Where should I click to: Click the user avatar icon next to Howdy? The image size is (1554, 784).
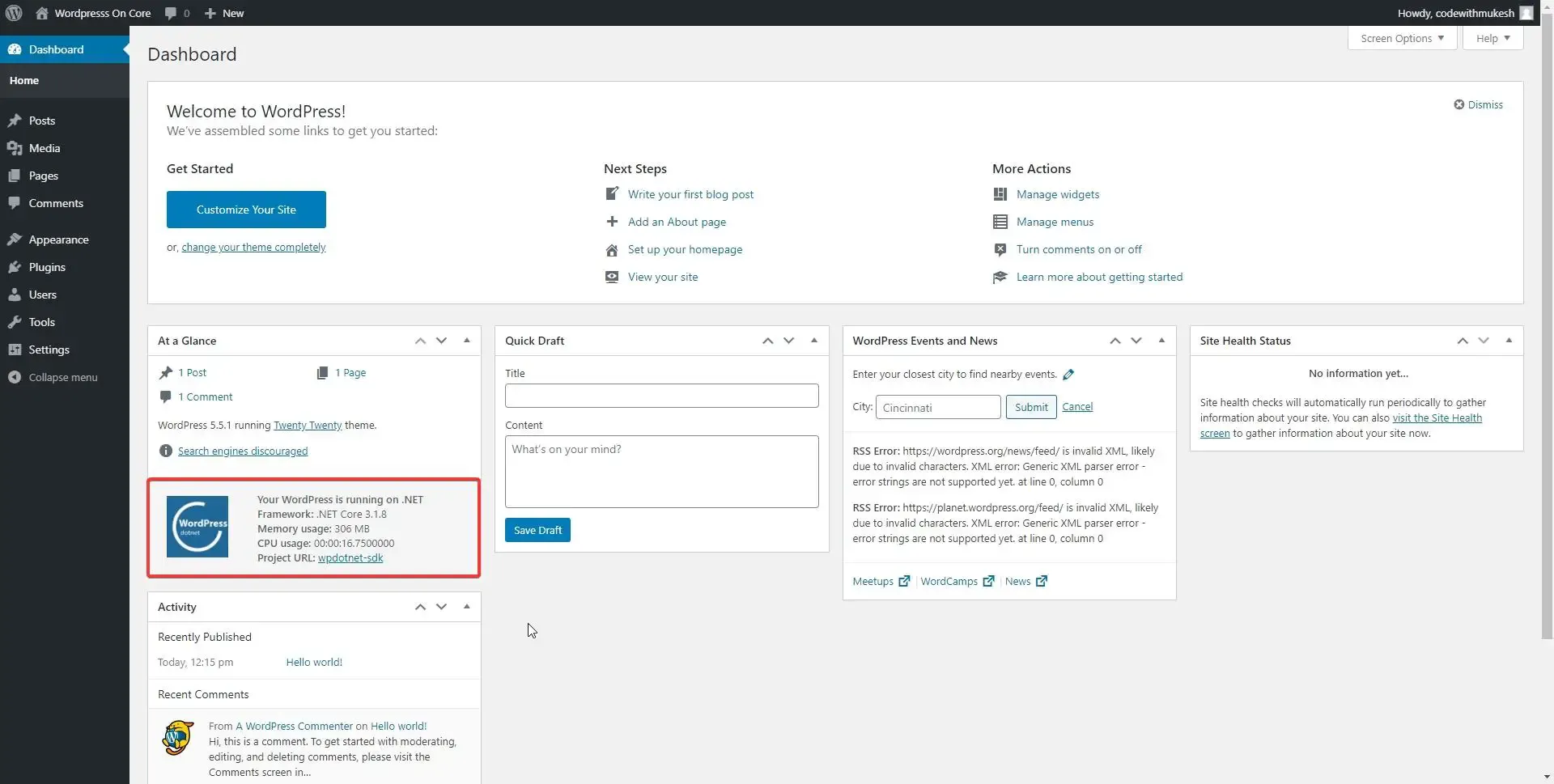click(1526, 13)
